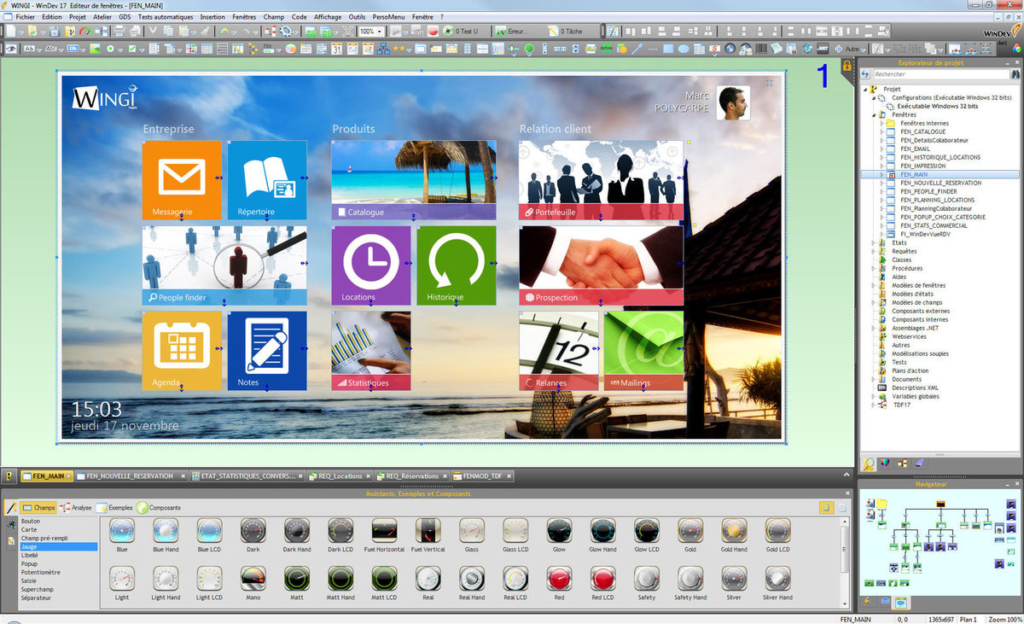
Task: Select the Historique green arrow tile
Action: tap(456, 264)
